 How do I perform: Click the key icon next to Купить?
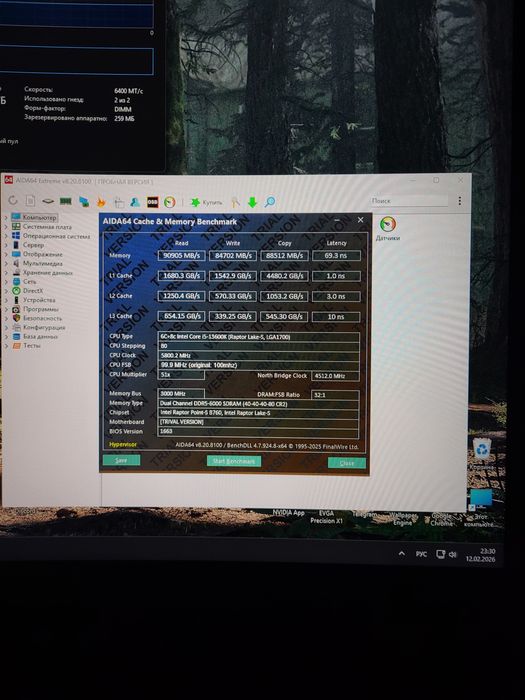[x=235, y=202]
